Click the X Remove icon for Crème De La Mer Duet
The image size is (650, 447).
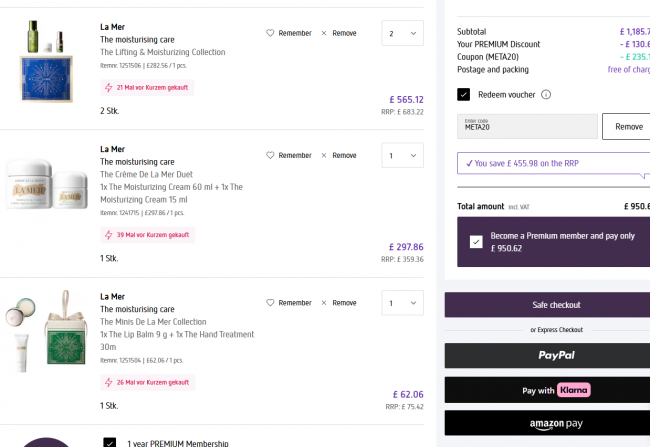pos(324,155)
